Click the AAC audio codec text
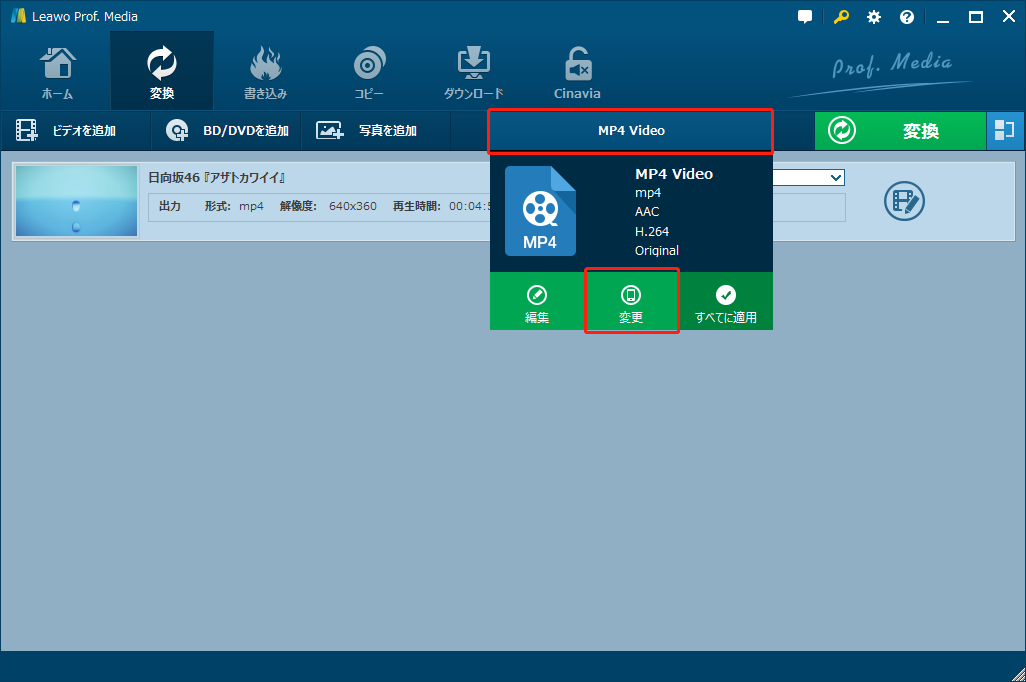Image resolution: width=1026 pixels, height=682 pixels. [x=647, y=211]
